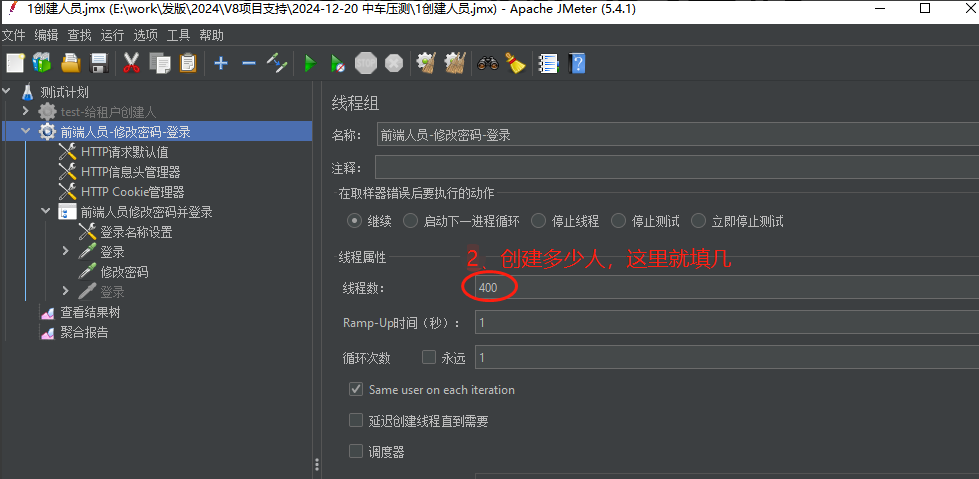The height and width of the screenshot is (479, 979).
Task: Open the 工具 menu
Action: (179, 36)
